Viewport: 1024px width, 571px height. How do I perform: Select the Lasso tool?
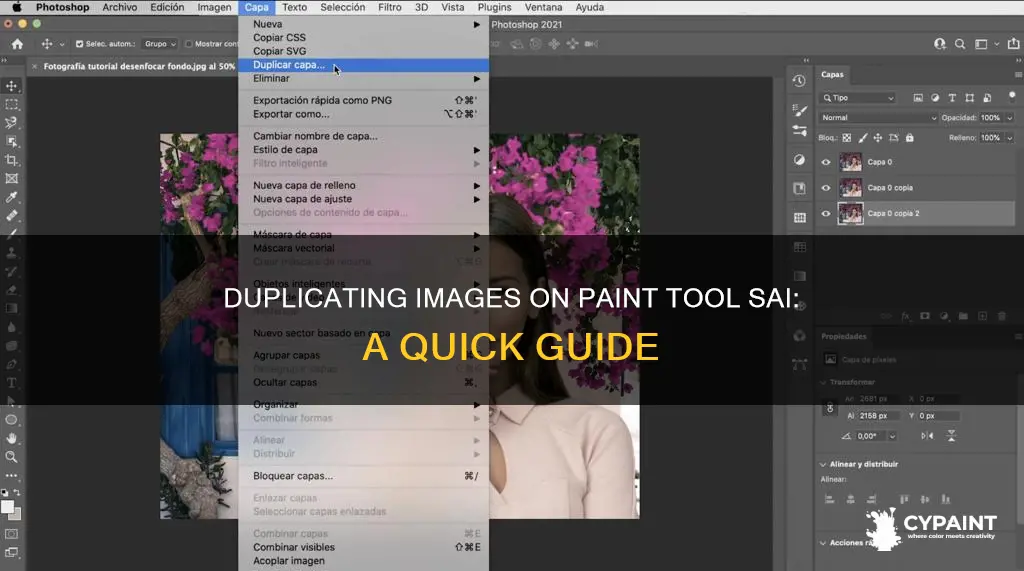pyautogui.click(x=12, y=123)
